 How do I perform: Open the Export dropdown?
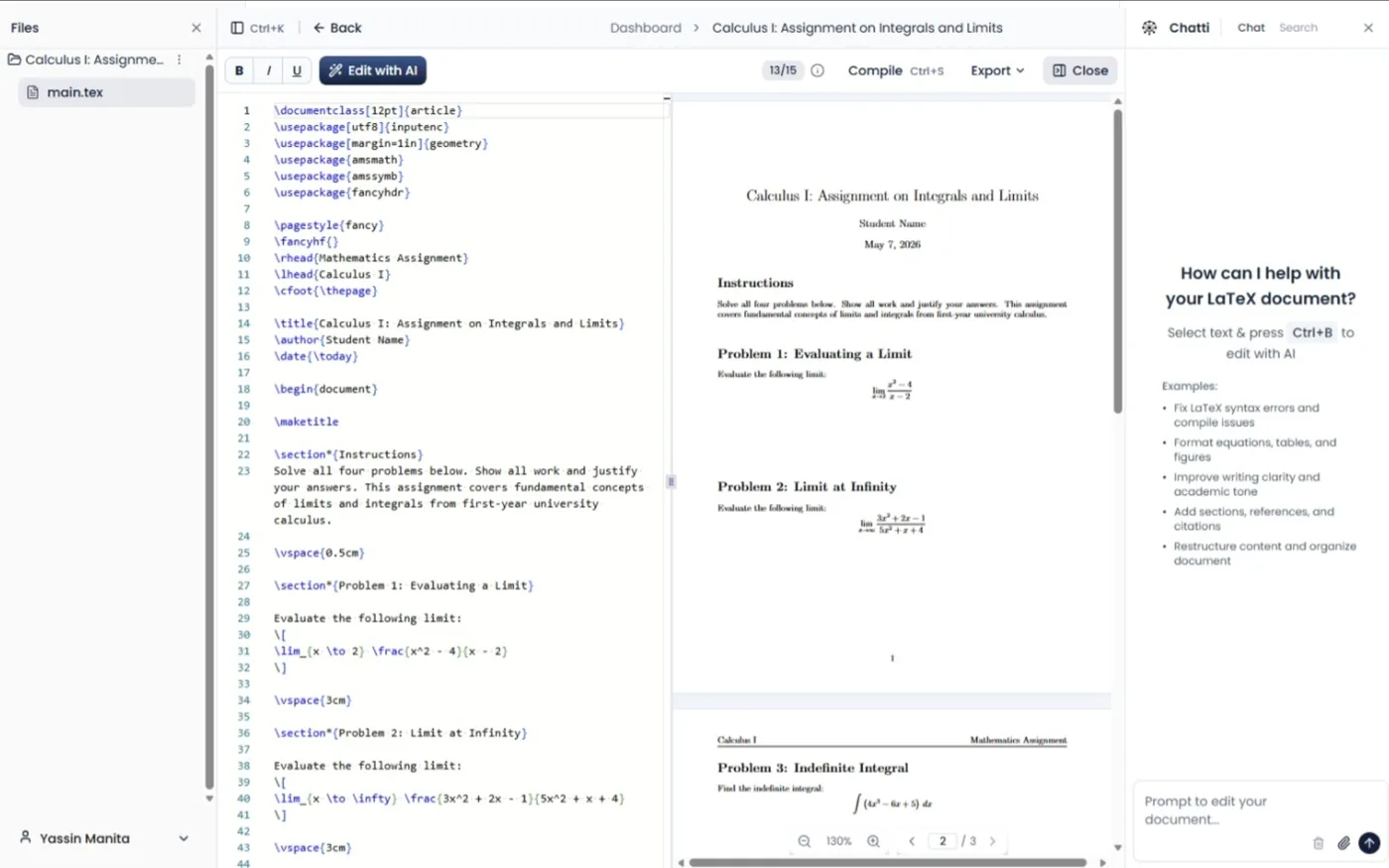point(997,70)
